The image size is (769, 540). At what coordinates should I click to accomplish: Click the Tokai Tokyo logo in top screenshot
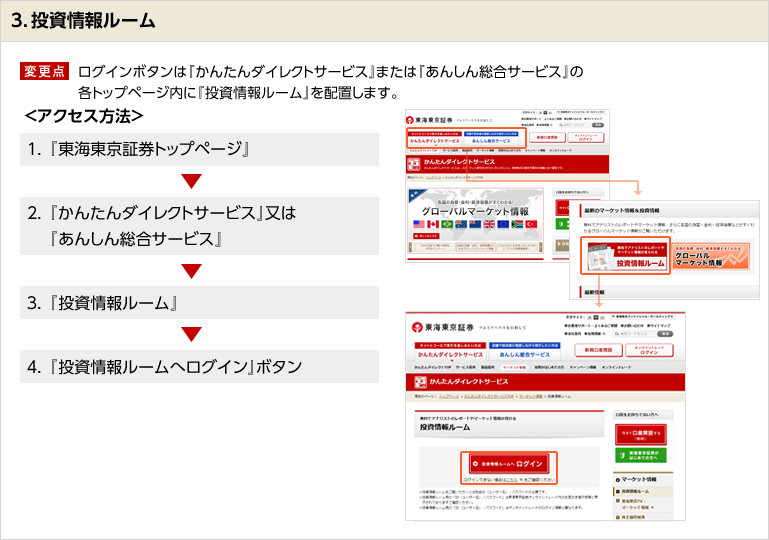[430, 120]
